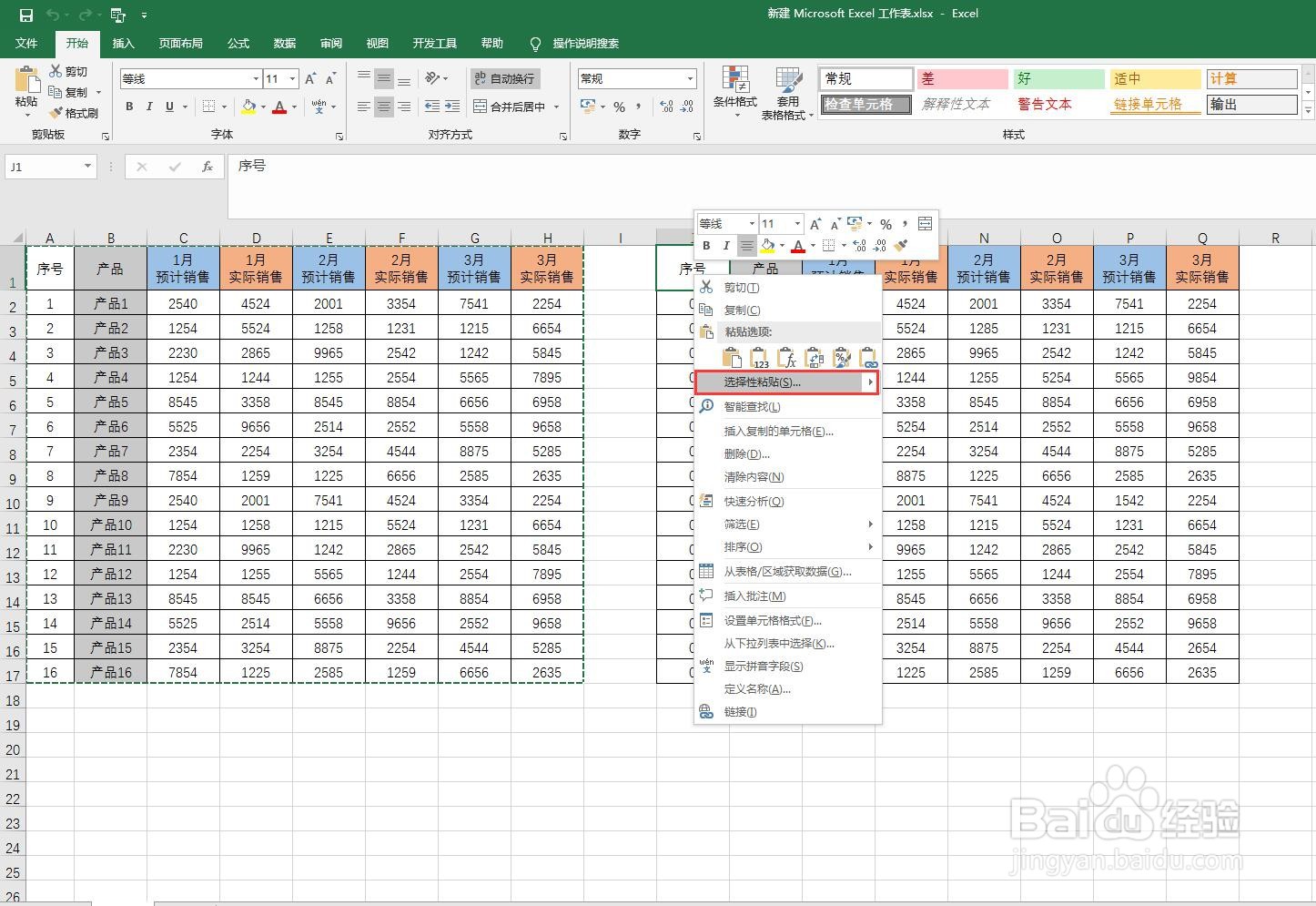Click paste option Paste Link icon

(x=869, y=358)
